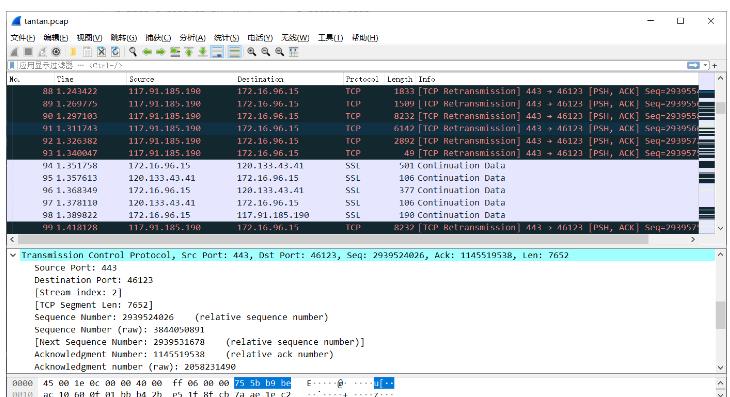Collapse the Transmission Control Protocol tree node
The width and height of the screenshot is (730, 397).
(x=13, y=255)
